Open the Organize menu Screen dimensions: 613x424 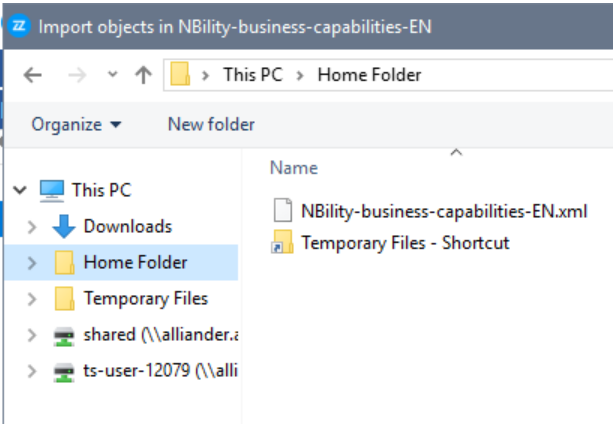pyautogui.click(x=76, y=125)
